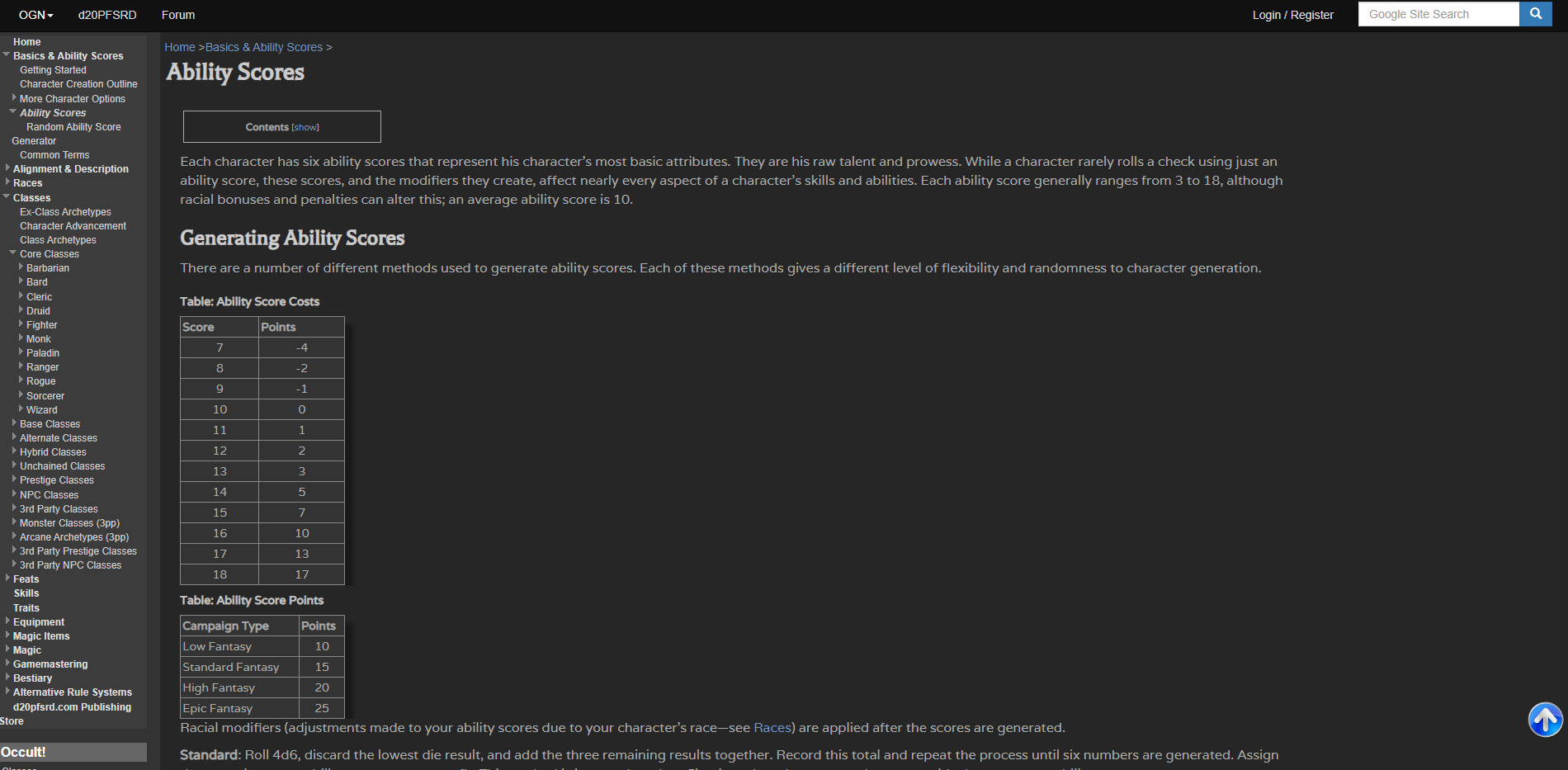Image resolution: width=1568 pixels, height=770 pixels.
Task: Collapse the Core Classes tree arrow
Action: pyautogui.click(x=13, y=253)
